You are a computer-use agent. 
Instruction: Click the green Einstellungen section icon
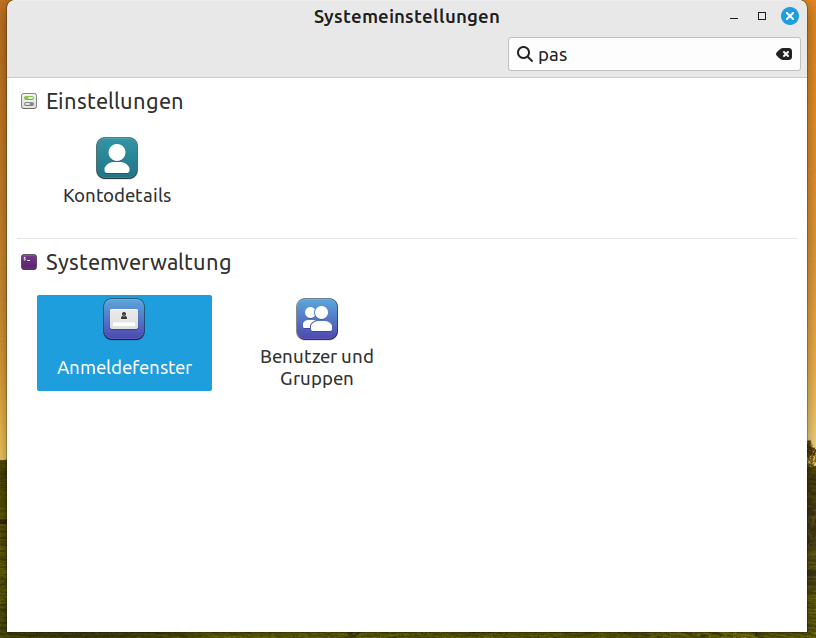[28, 101]
